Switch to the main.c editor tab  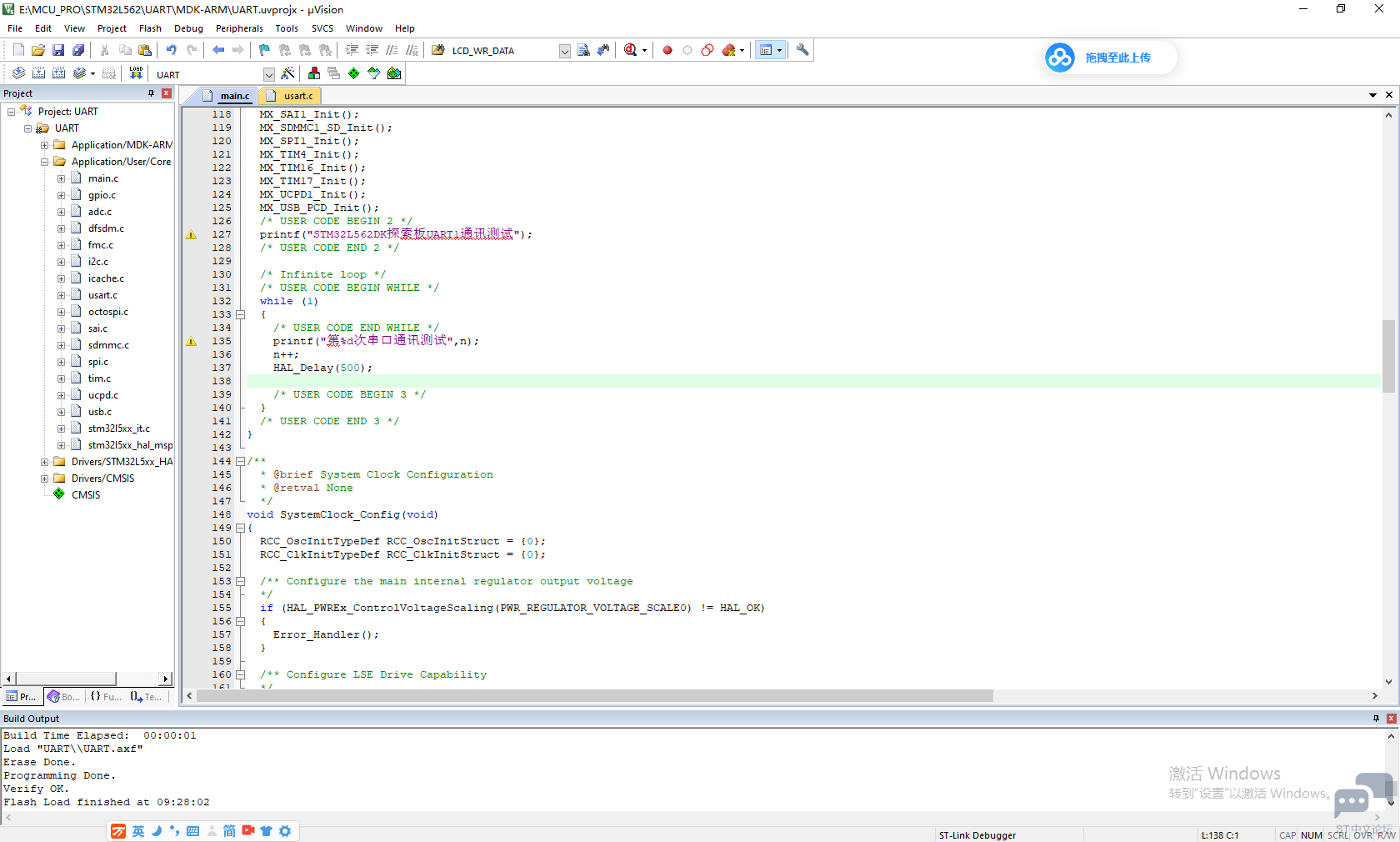pyautogui.click(x=227, y=96)
